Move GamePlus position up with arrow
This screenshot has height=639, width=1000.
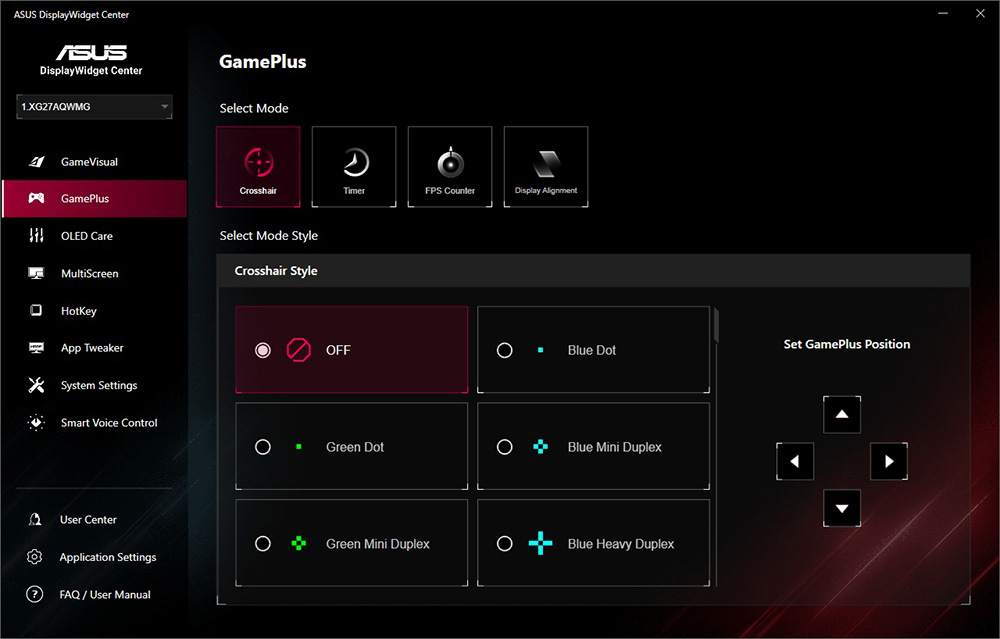tap(842, 414)
